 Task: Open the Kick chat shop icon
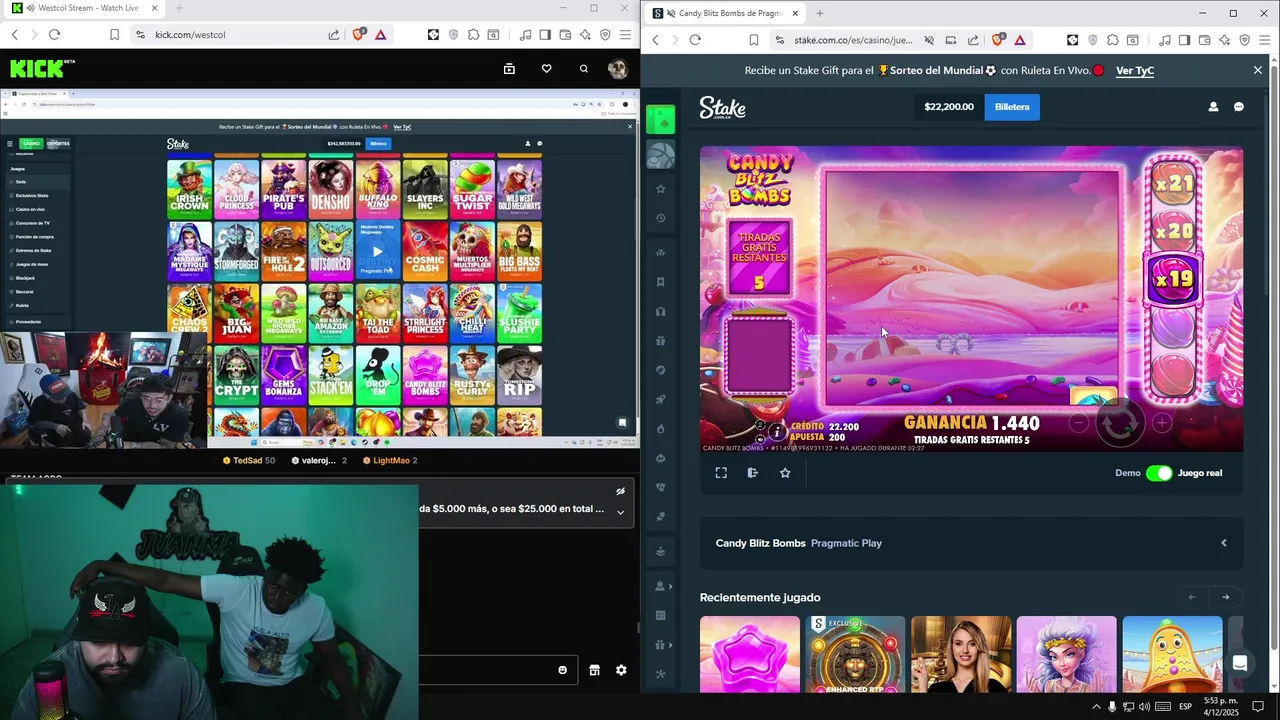pyautogui.click(x=594, y=670)
